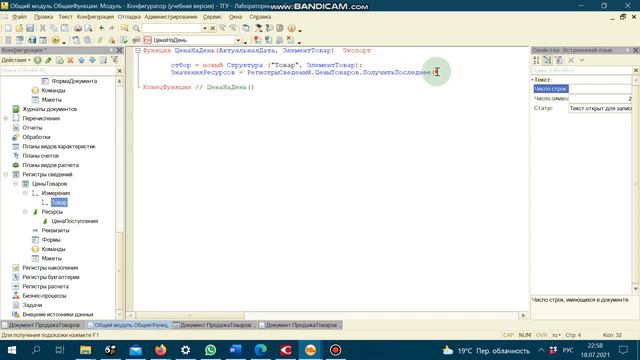Collapse the Текст property group
Screen dimensions: 640x360
coord(532,80)
